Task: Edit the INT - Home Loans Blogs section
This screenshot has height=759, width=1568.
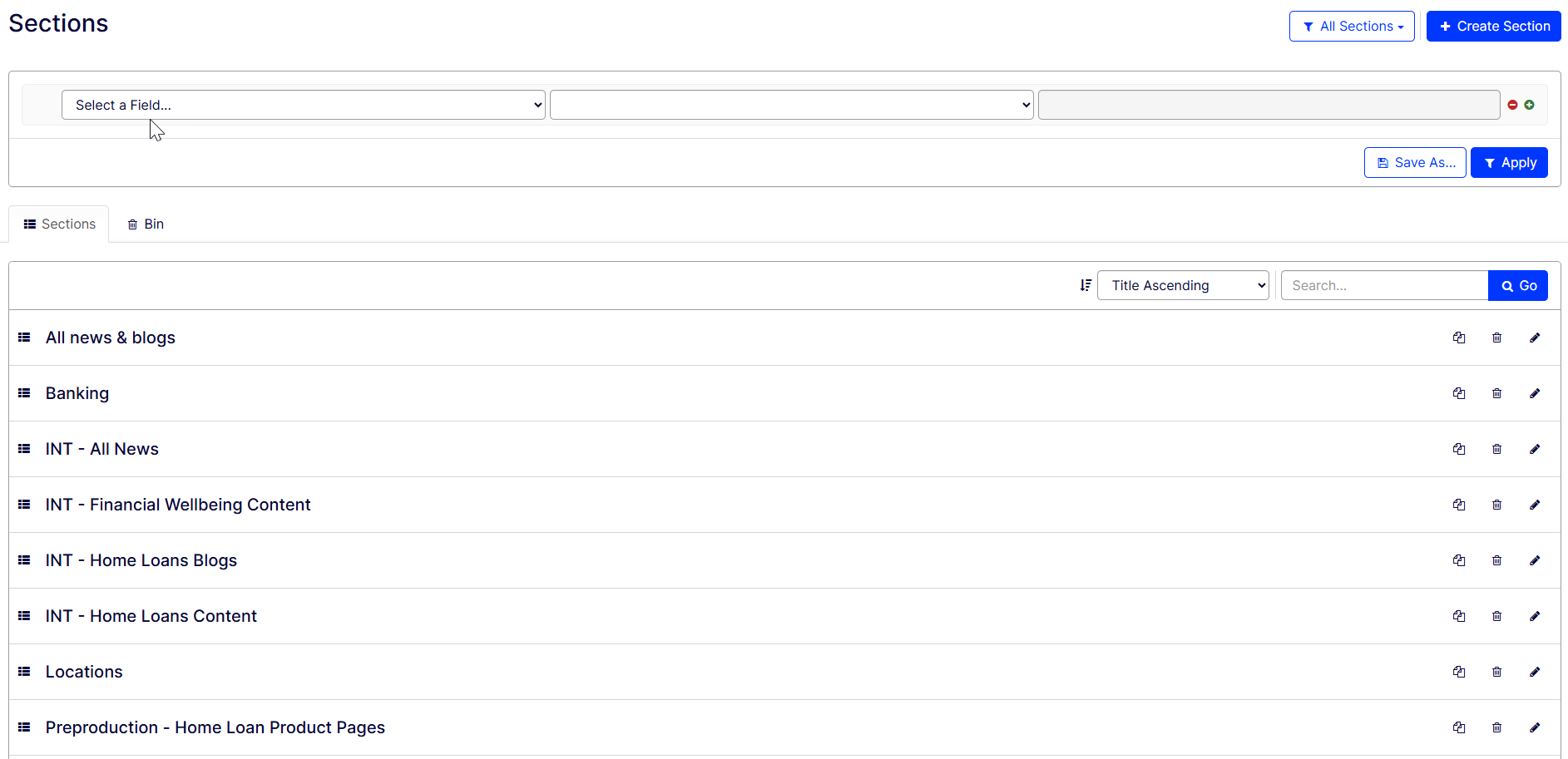Action: pyautogui.click(x=1535, y=560)
